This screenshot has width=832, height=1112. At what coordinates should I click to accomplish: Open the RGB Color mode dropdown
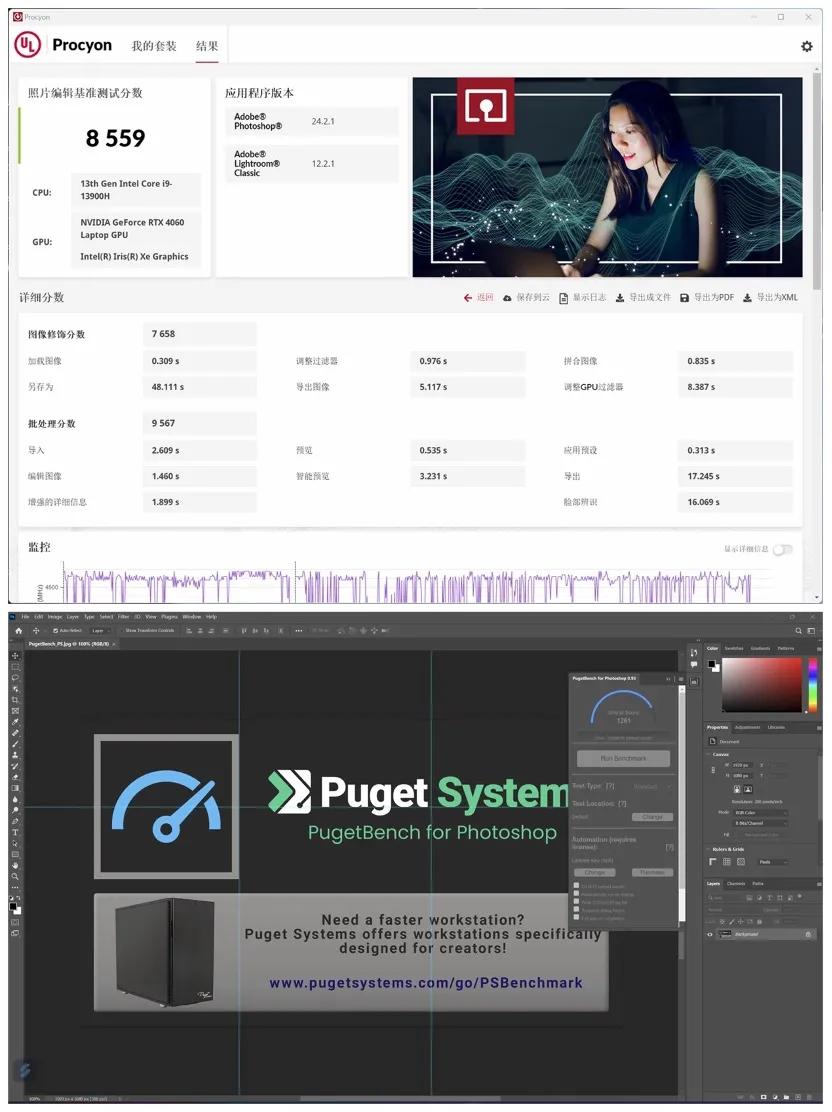pos(760,813)
